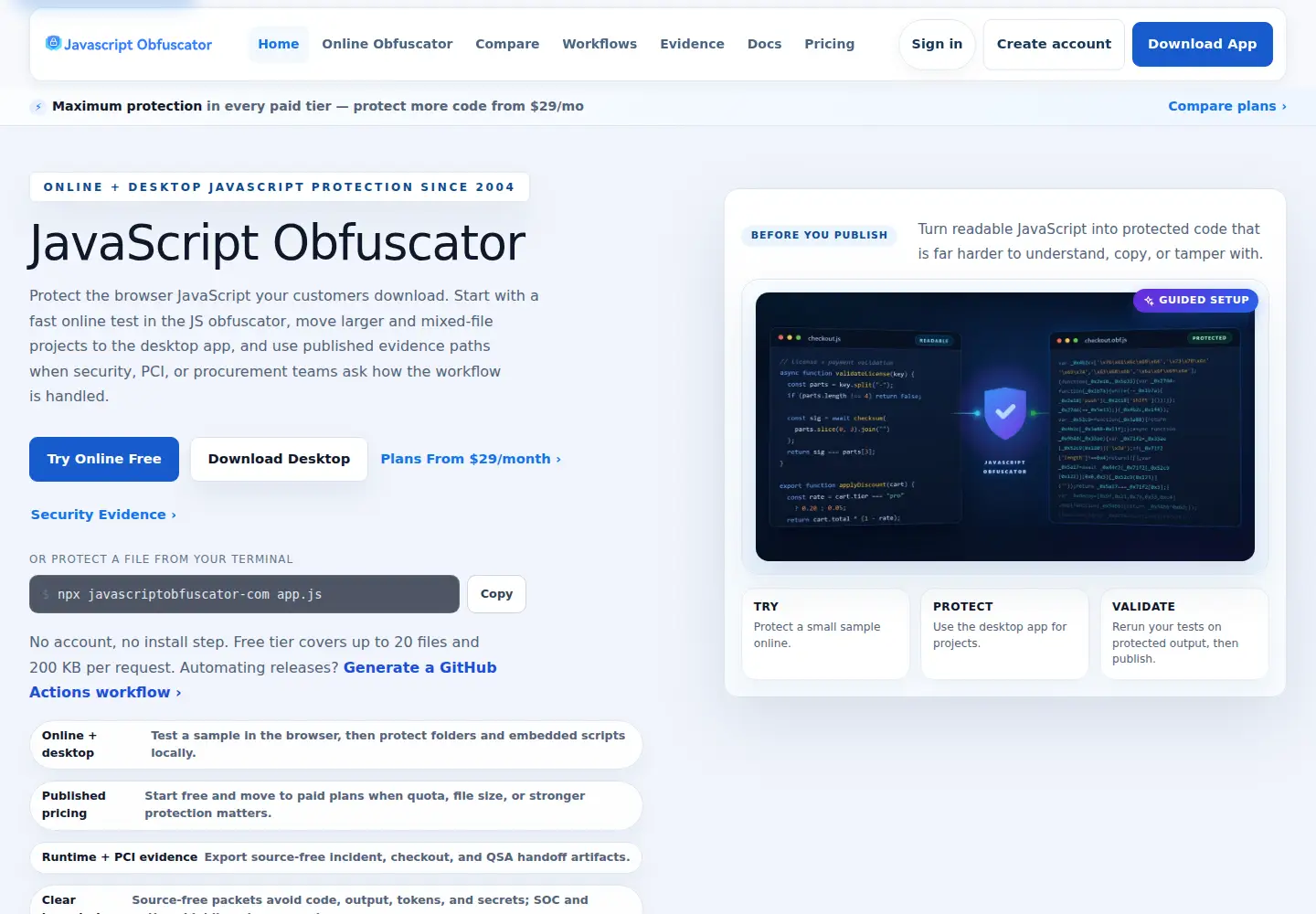Click the shield checkmark icon in the preview
The height and width of the screenshot is (914, 1316).
click(x=1004, y=413)
